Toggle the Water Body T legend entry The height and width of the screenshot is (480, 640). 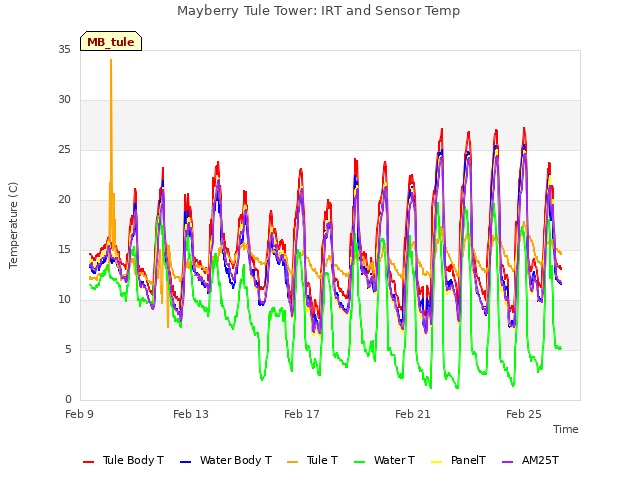point(226,460)
